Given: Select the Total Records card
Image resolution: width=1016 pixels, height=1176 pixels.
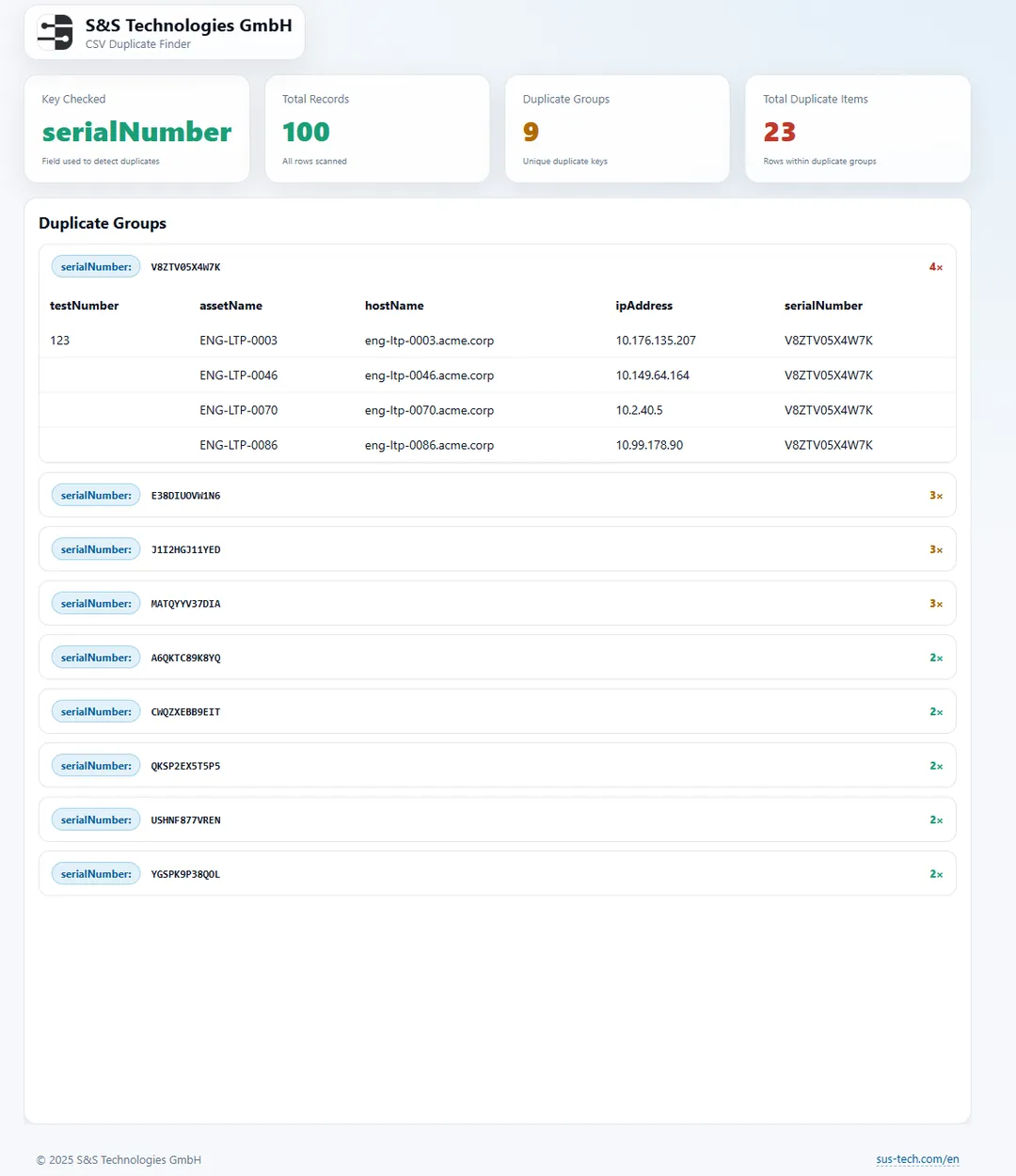Looking at the screenshot, I should click(x=377, y=129).
